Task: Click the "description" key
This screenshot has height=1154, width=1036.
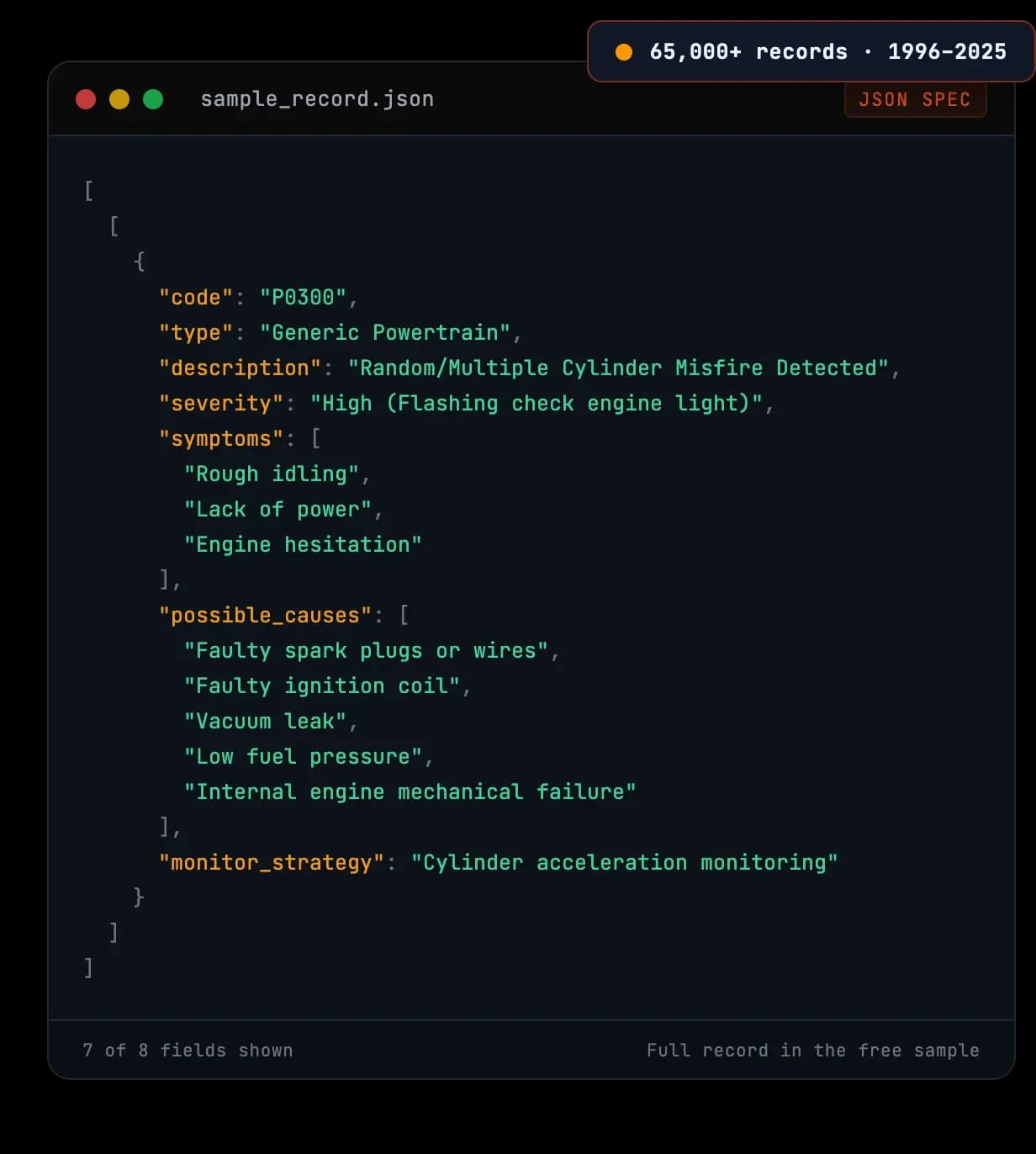Action: 240,368
